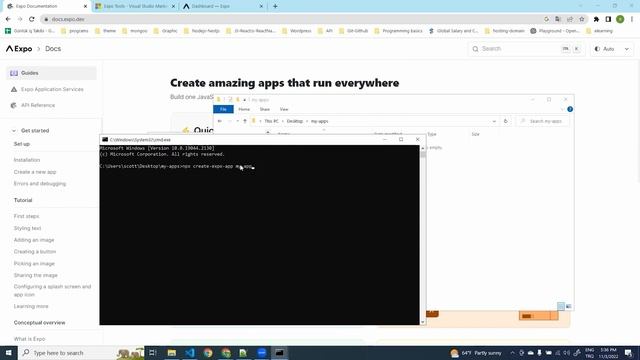Open the Home ribbon tab
The height and width of the screenshot is (360, 640).
244,109
